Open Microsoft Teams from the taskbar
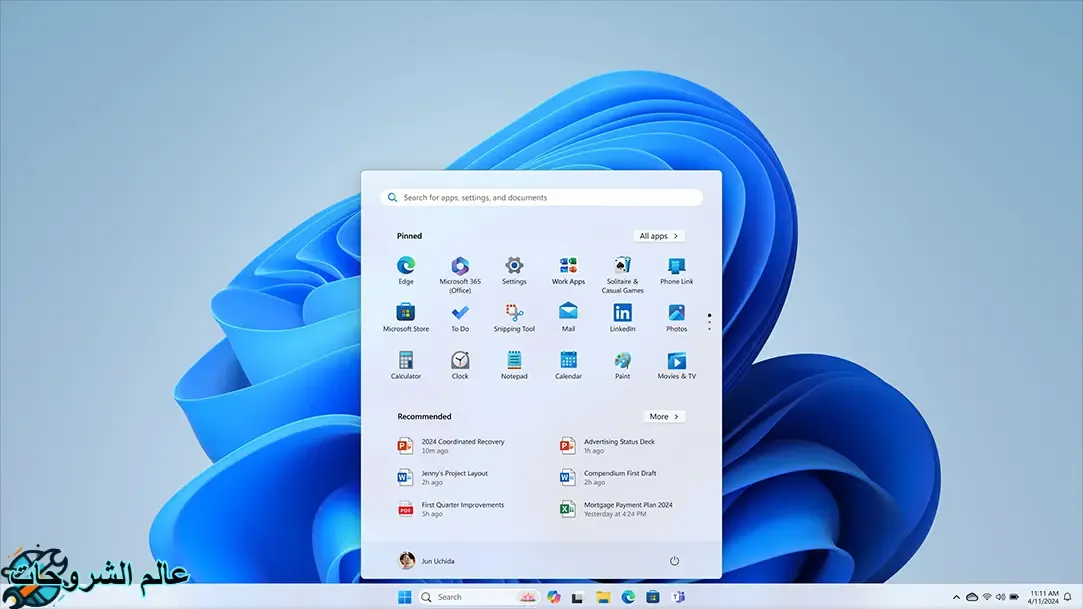The height and width of the screenshot is (609, 1083). [x=678, y=597]
